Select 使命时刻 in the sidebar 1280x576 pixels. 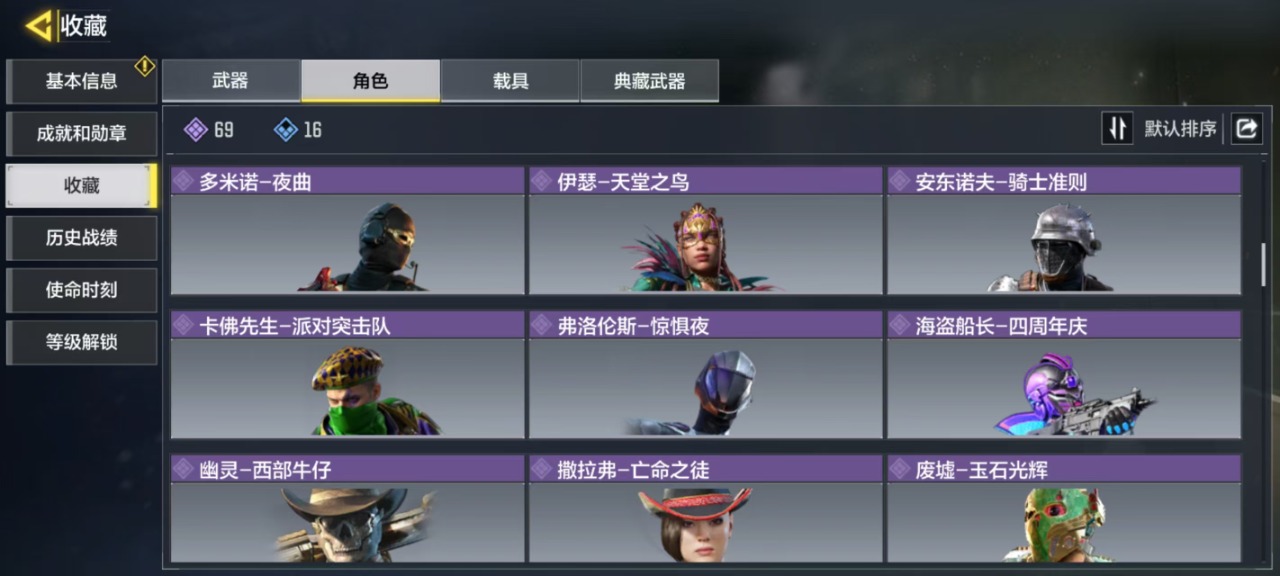click(x=82, y=290)
